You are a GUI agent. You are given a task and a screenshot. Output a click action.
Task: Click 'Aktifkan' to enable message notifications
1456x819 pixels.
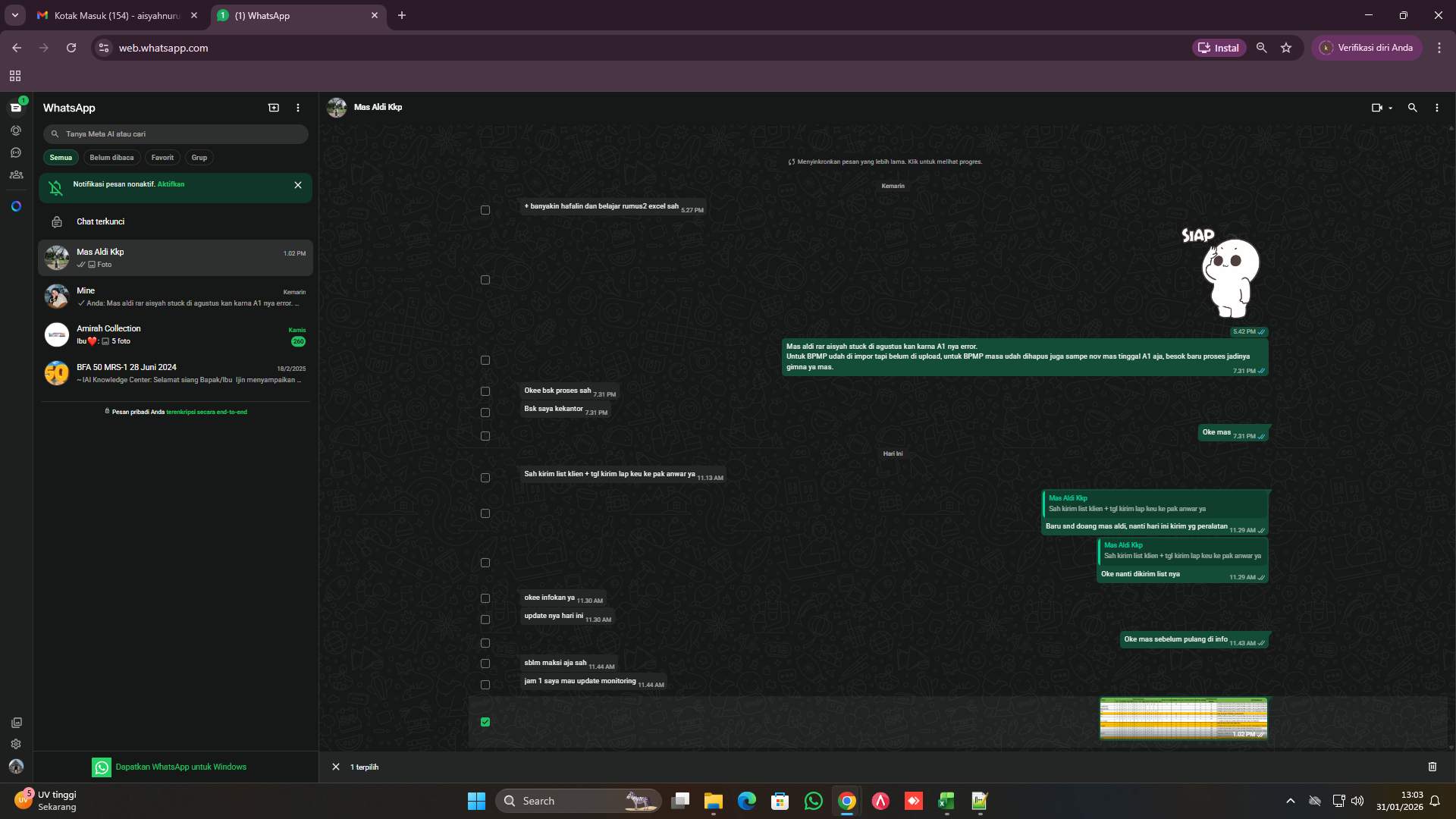(x=172, y=184)
